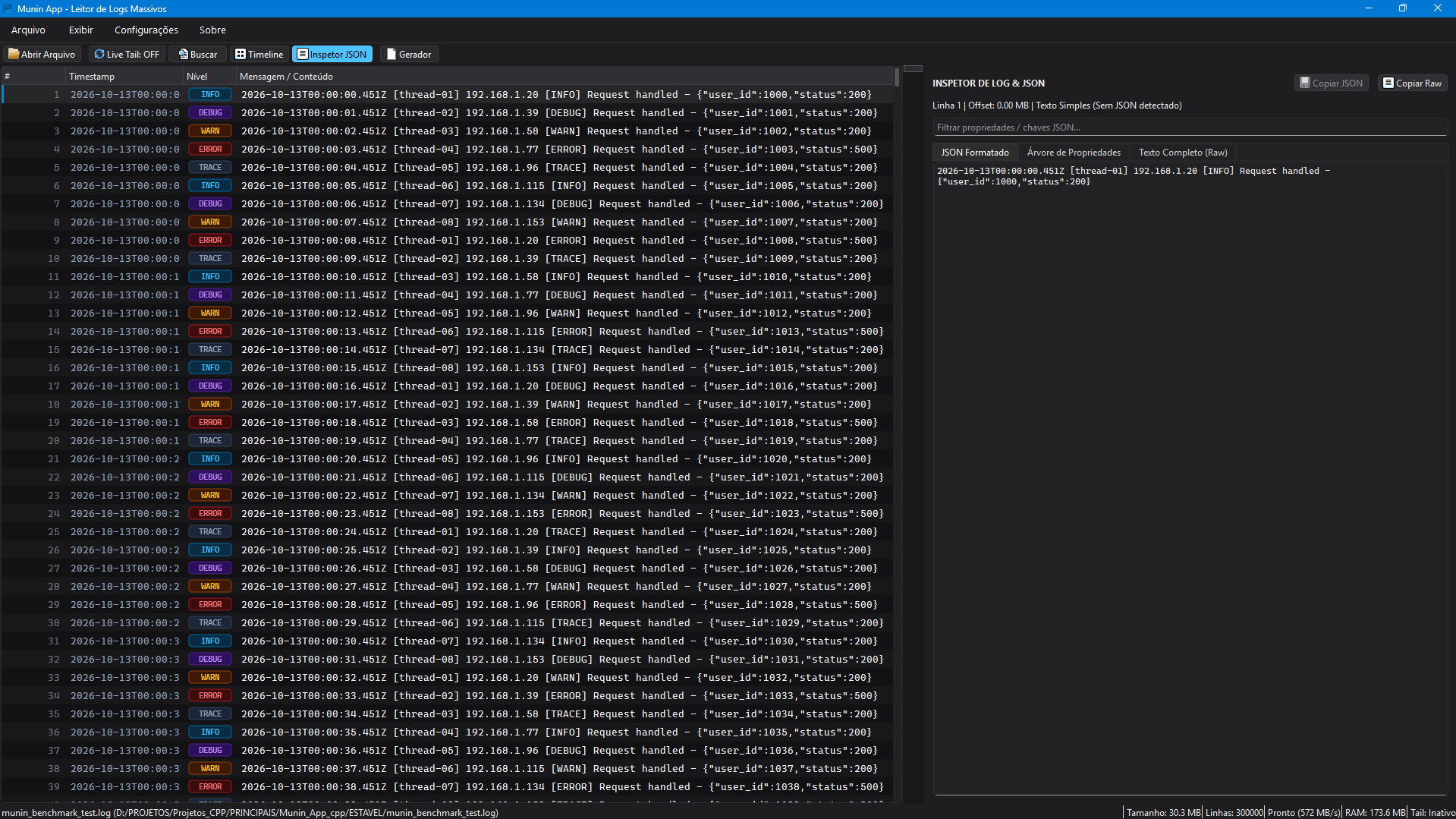
Task: Select the TRACE badge on line 5
Action: coord(210,168)
